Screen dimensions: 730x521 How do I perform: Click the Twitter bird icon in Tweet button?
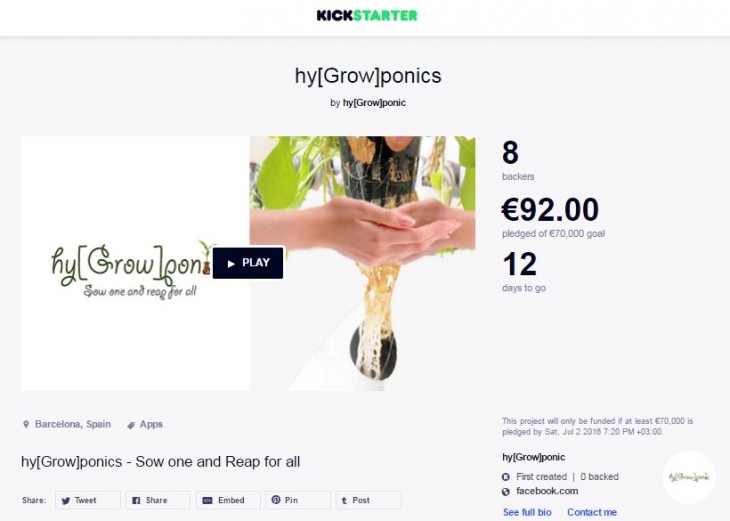[x=66, y=501]
